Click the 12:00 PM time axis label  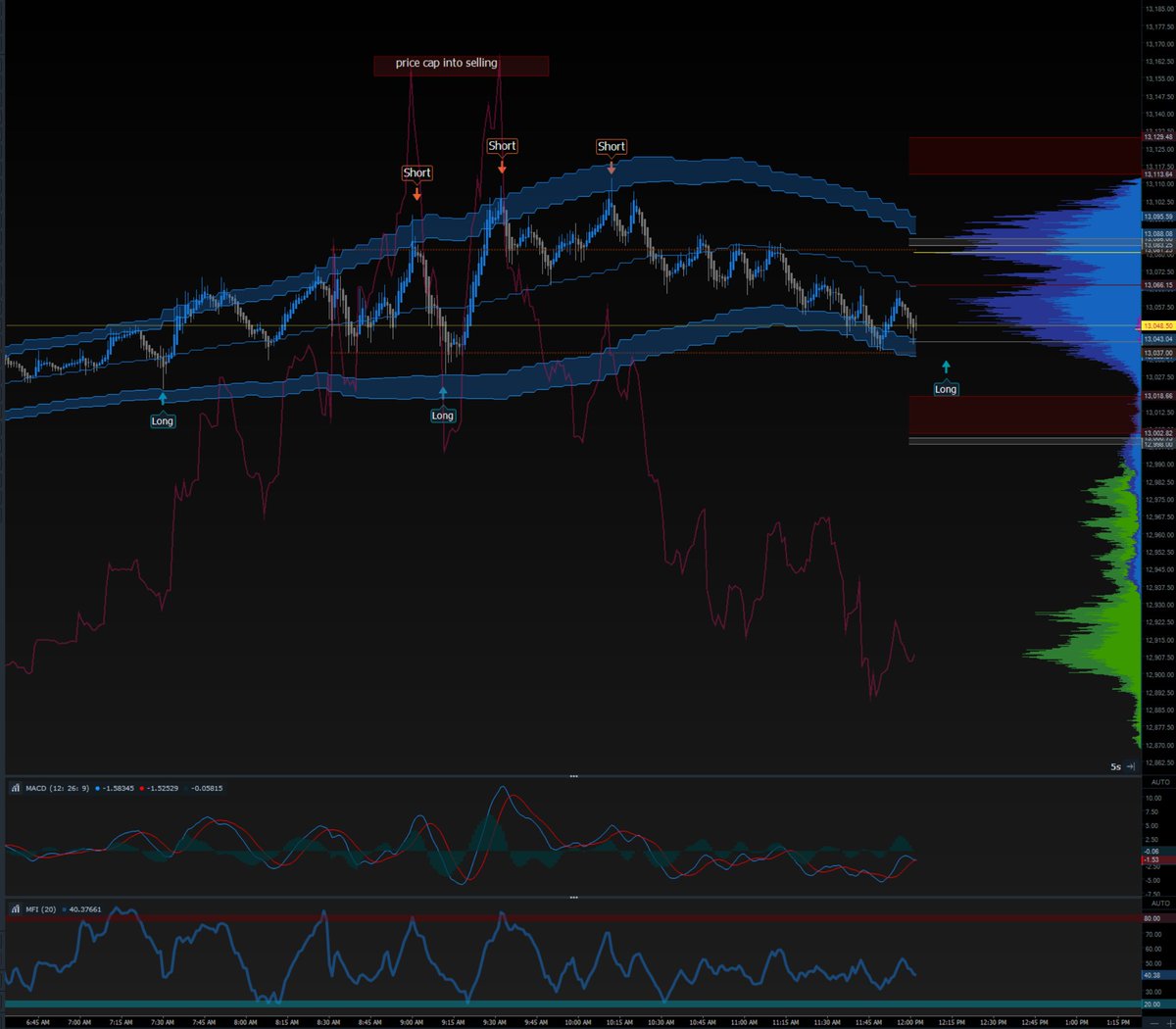[x=910, y=1022]
